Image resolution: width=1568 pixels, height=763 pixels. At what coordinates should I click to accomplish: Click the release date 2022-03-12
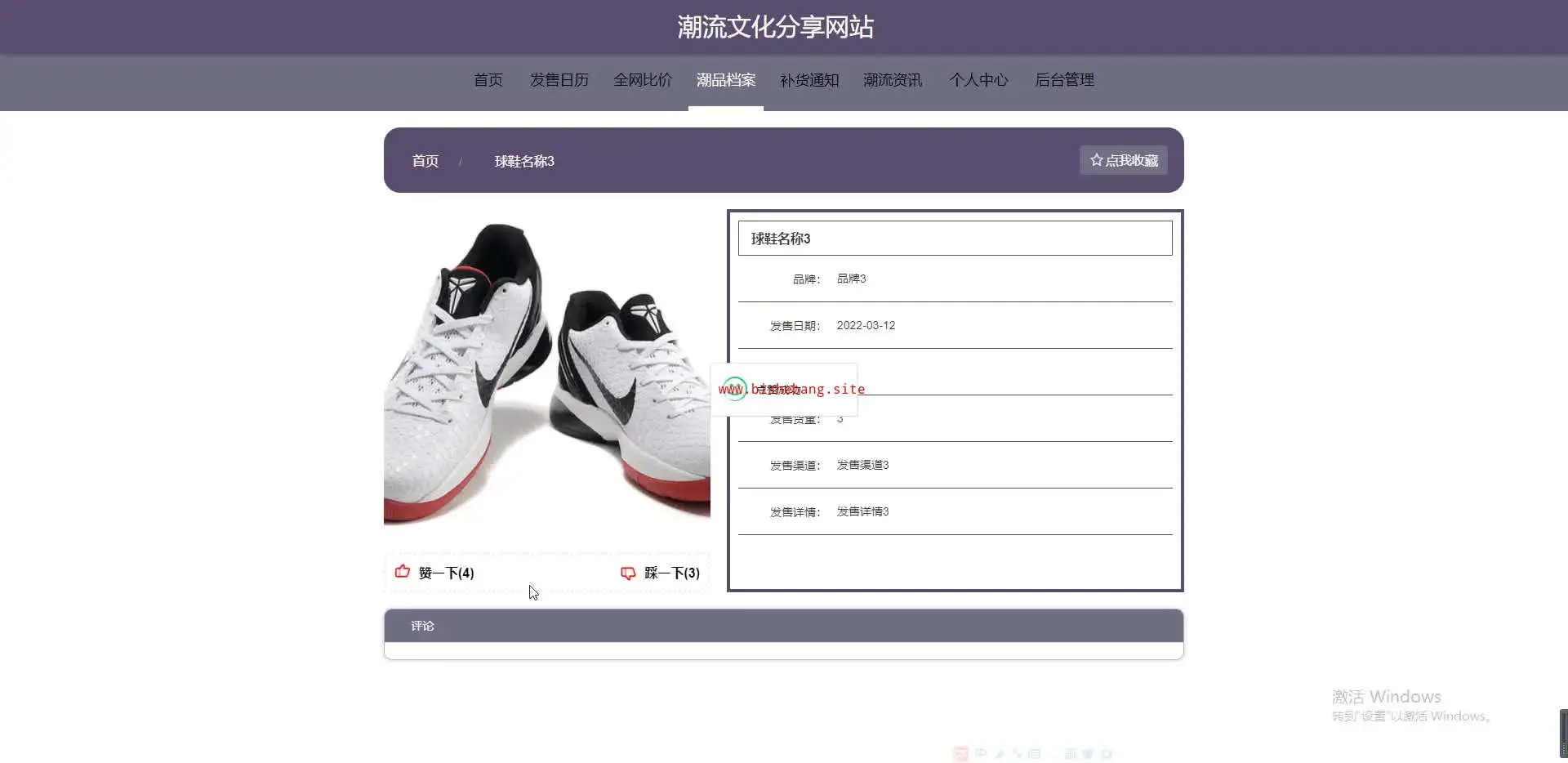pos(866,325)
